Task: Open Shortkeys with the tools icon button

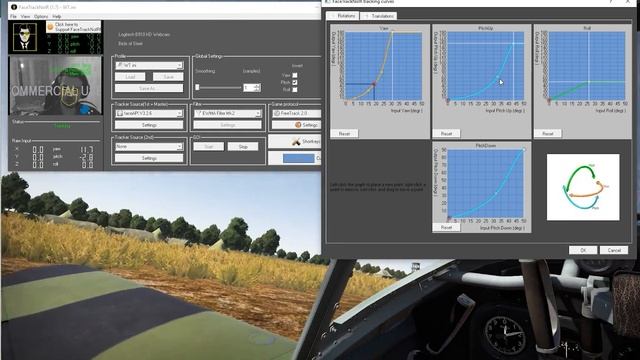Action: pos(295,142)
